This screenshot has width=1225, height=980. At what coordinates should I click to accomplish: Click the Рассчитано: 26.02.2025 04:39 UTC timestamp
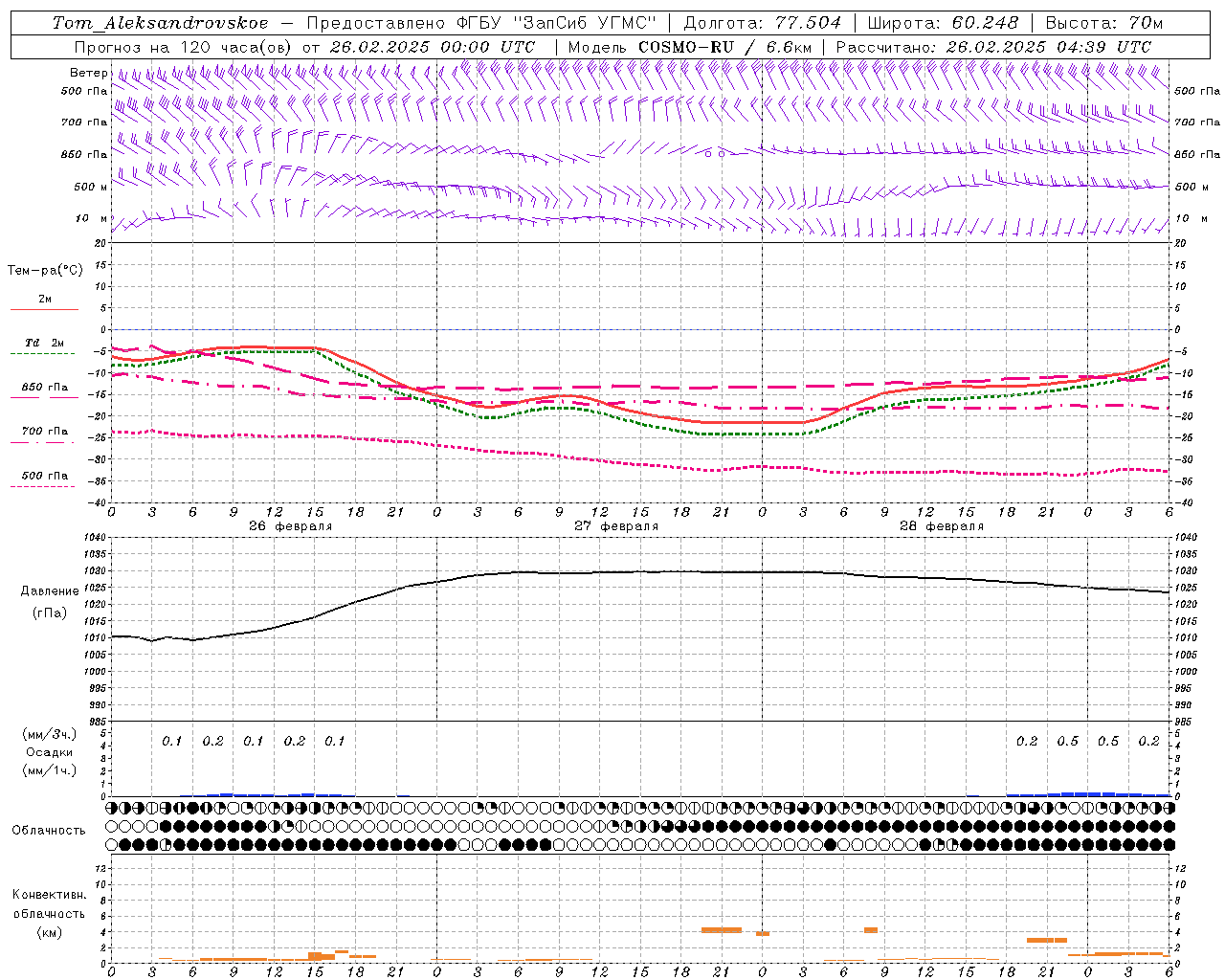coord(993,47)
